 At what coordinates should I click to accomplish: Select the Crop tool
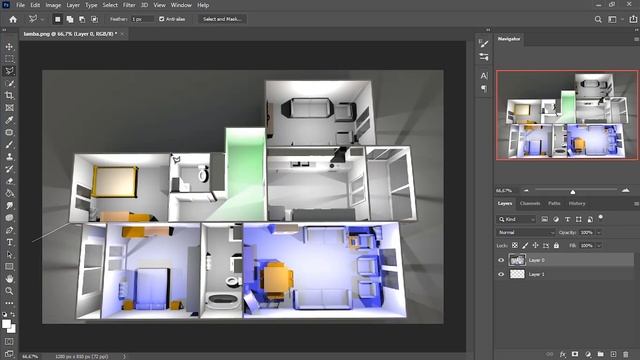click(x=9, y=96)
